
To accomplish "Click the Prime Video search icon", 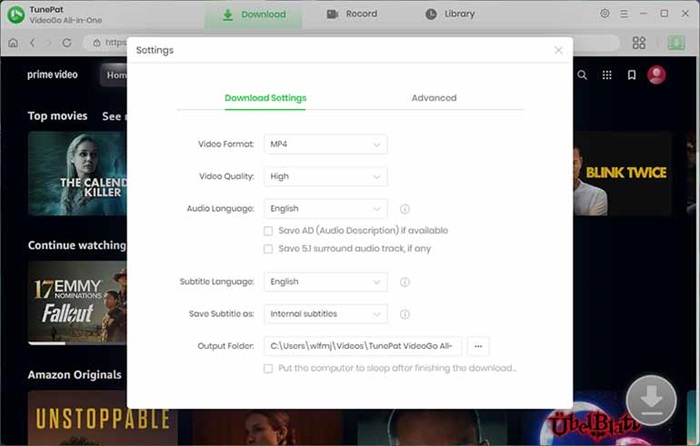I will click(582, 75).
